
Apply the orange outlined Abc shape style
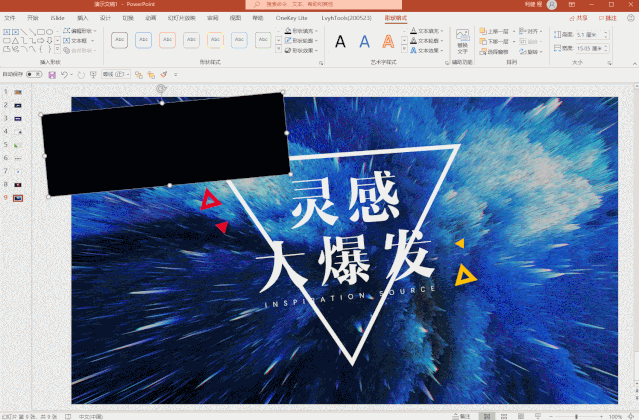point(167,40)
